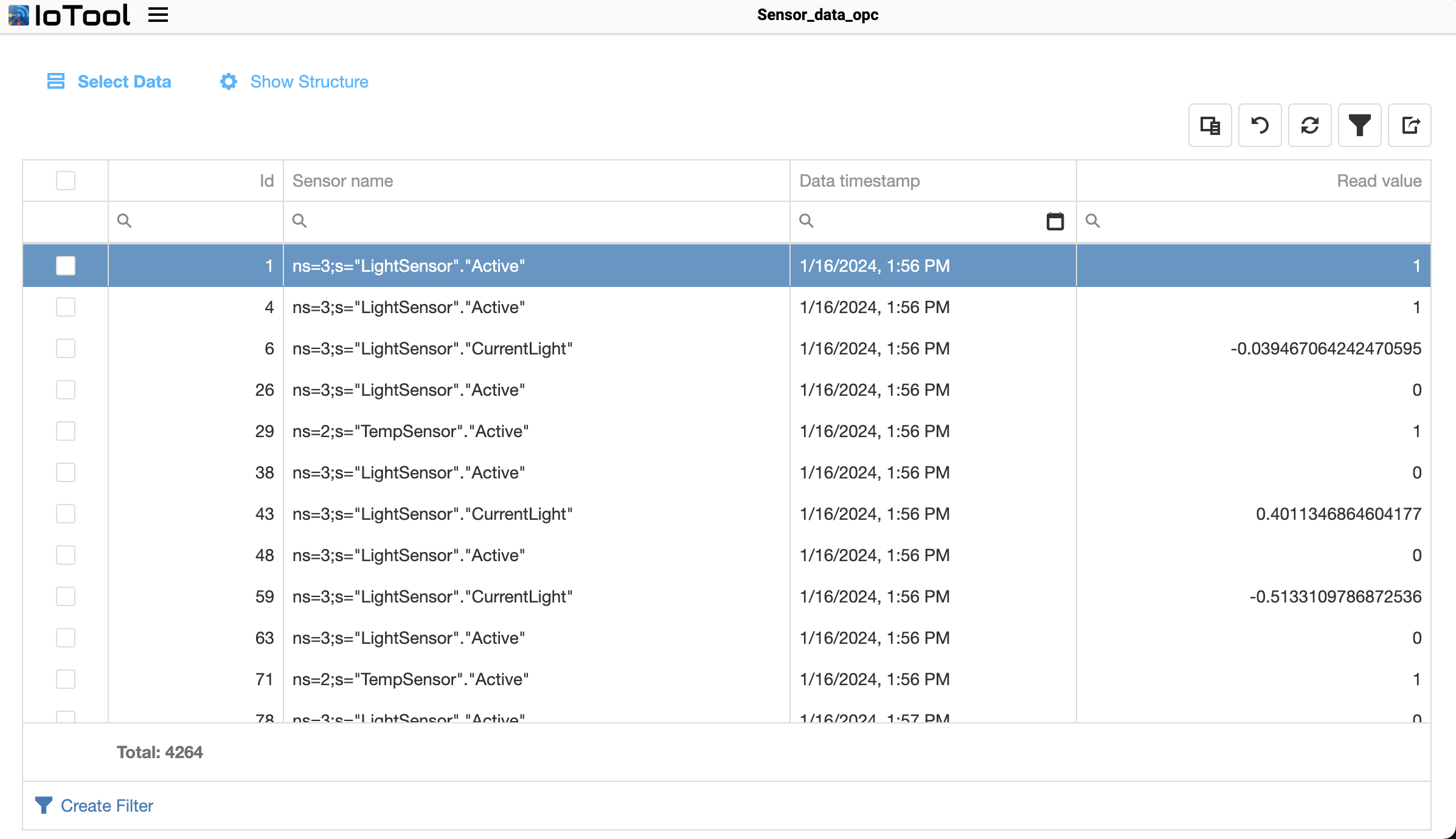Image resolution: width=1456 pixels, height=839 pixels.
Task: Check the checkbox for row Id 43
Action: pos(66,514)
